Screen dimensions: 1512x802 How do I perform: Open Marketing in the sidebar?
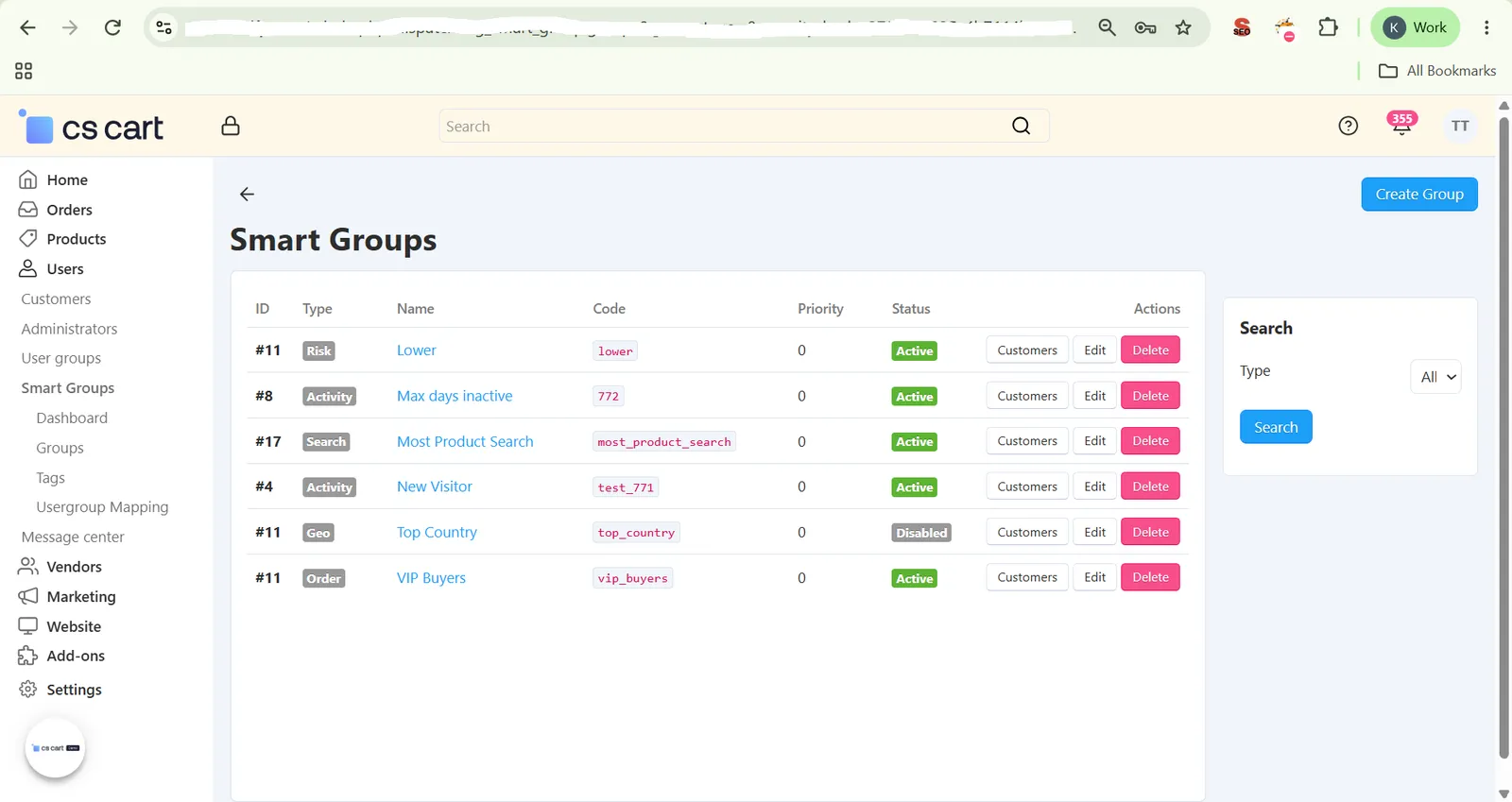(81, 597)
